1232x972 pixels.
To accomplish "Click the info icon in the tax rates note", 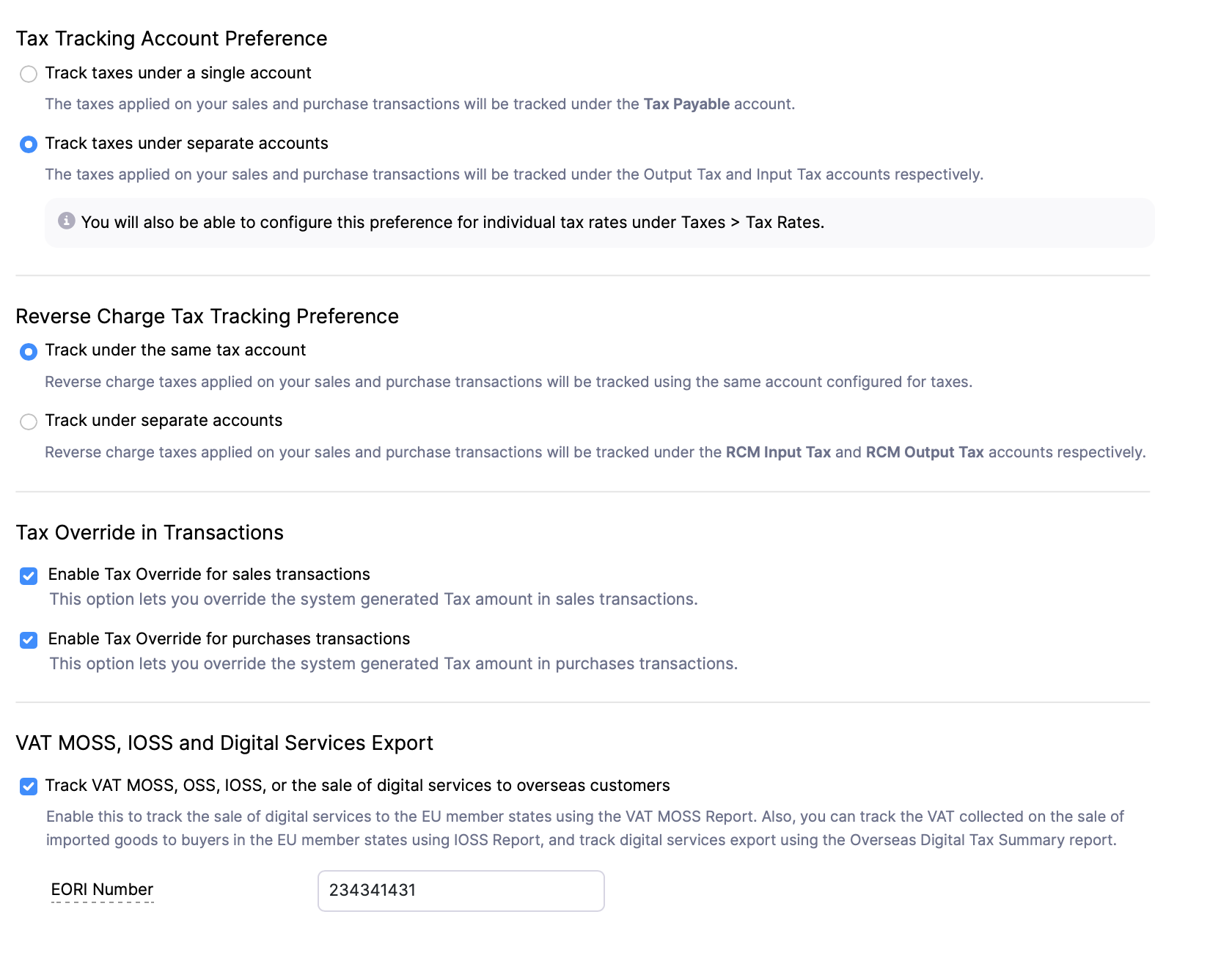I will pos(67,221).
